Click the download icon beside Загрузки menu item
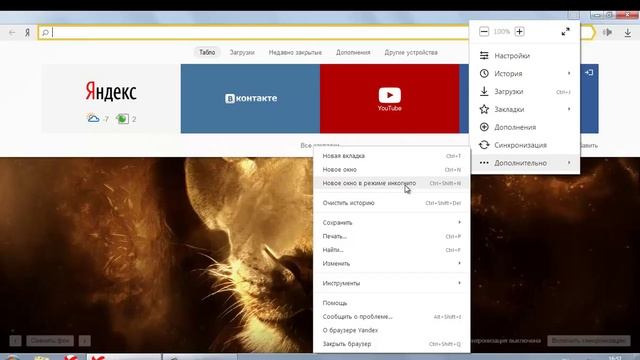Screen dimensions: 640x360 (484, 91)
